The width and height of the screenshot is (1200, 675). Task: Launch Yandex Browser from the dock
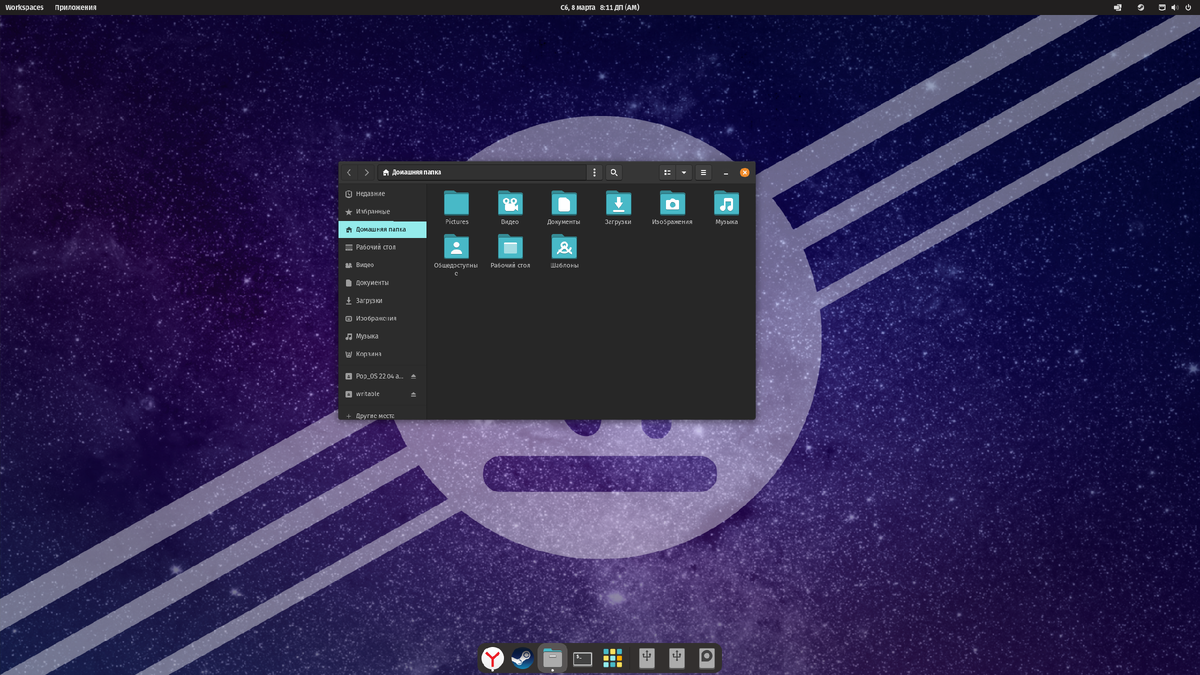492,658
